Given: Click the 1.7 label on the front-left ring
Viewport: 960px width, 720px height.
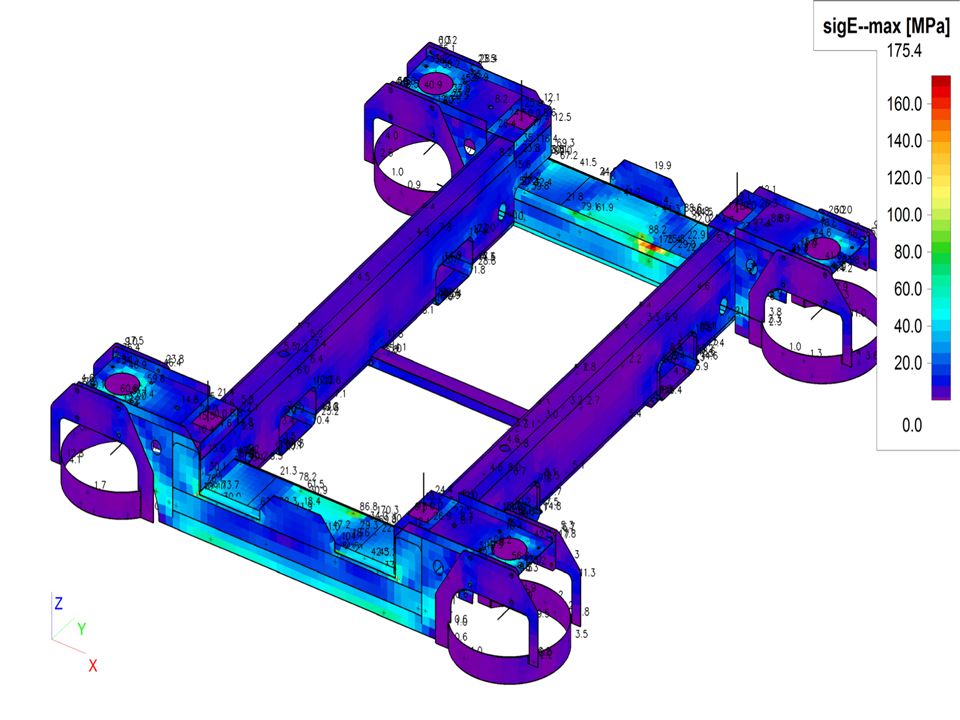Looking at the screenshot, I should (x=99, y=485).
